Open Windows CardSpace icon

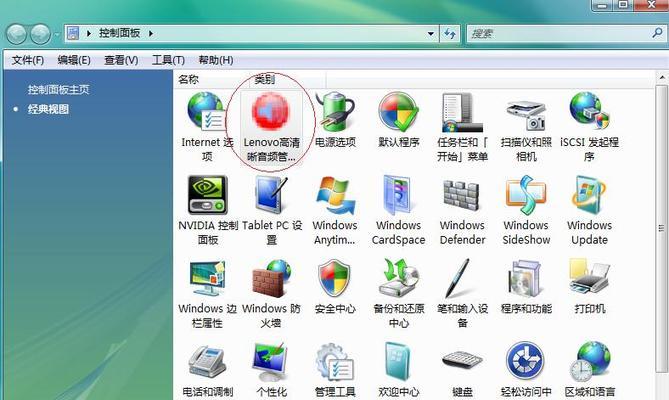point(398,195)
